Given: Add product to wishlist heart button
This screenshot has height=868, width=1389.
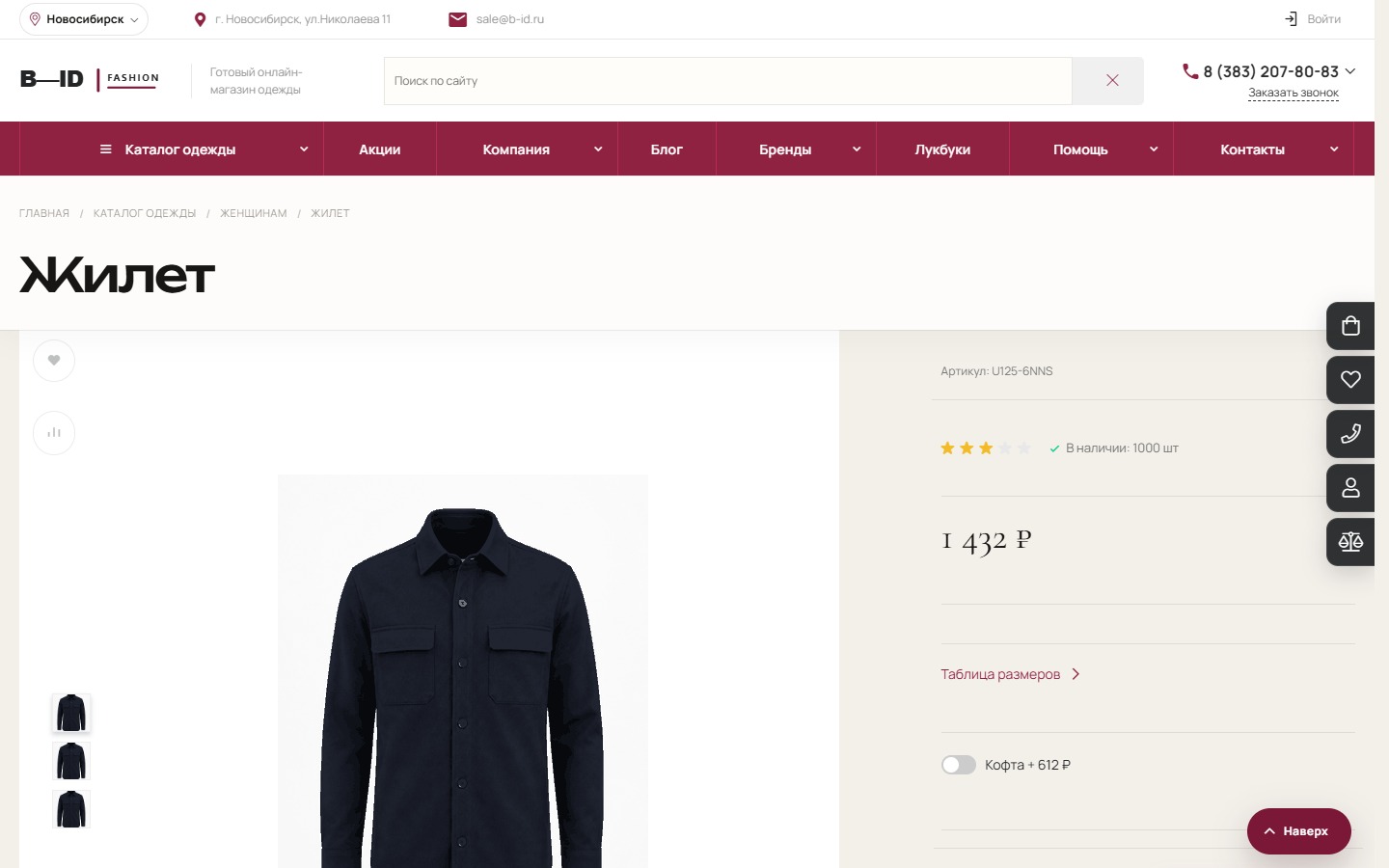Looking at the screenshot, I should 54,361.
